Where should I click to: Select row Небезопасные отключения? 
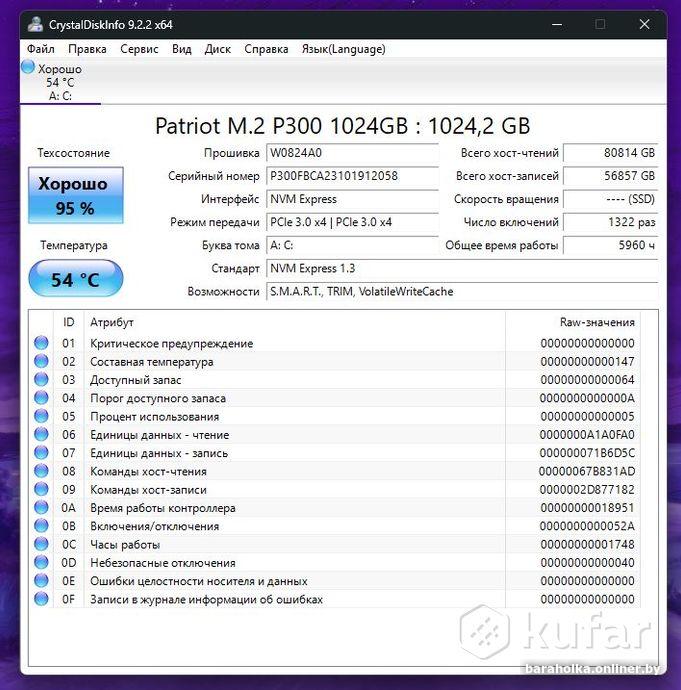(x=335, y=562)
